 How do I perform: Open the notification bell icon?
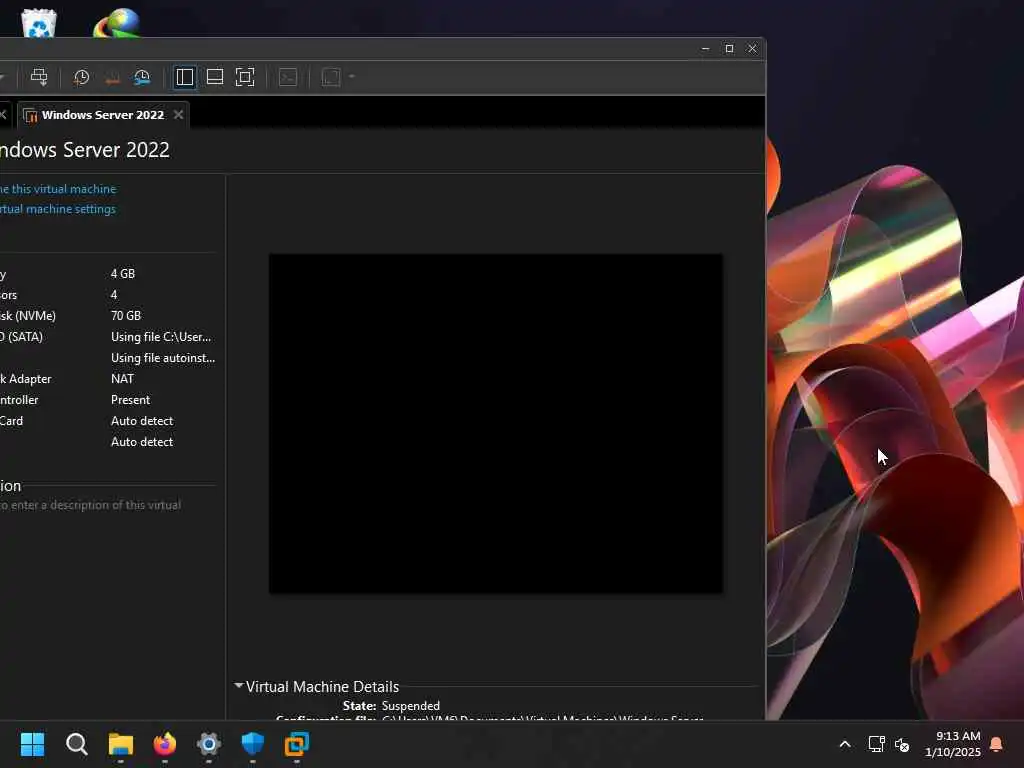tap(997, 744)
